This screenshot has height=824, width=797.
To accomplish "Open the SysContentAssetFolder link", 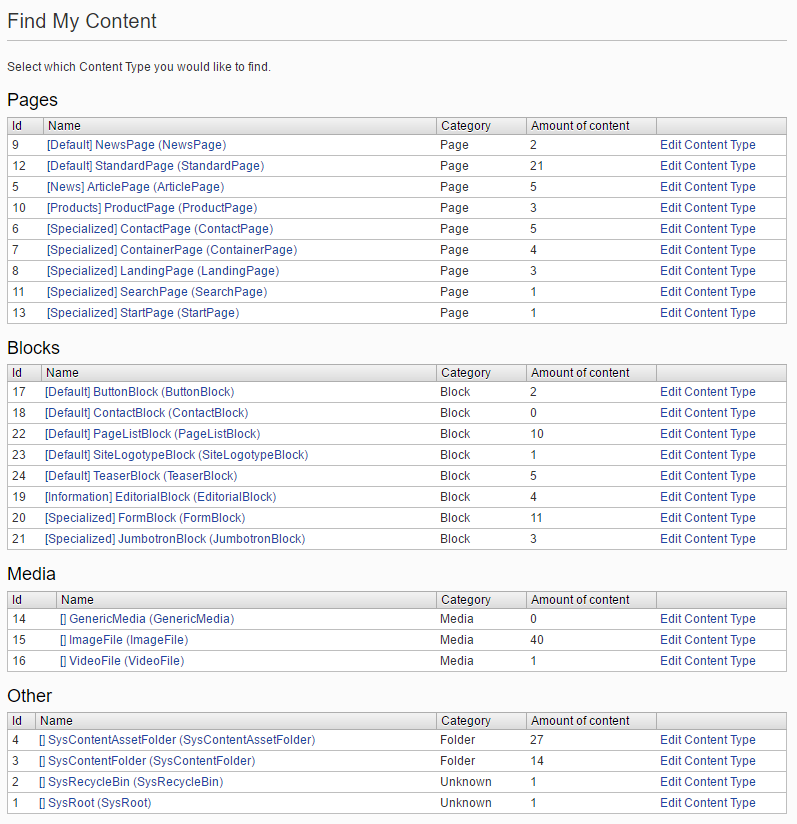I will coord(177,740).
